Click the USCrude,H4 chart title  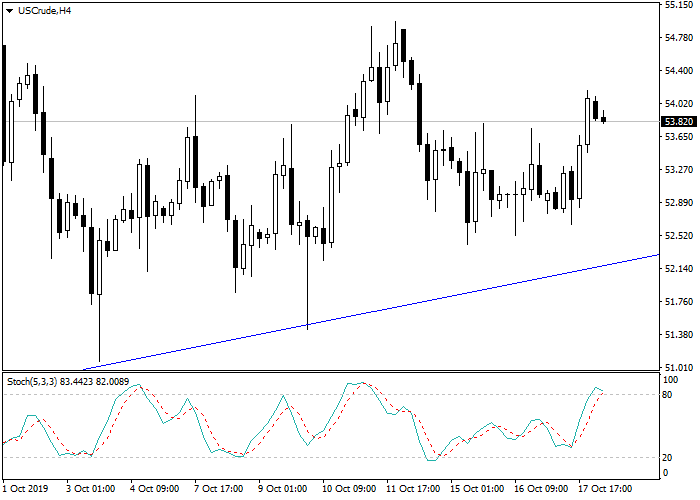[44, 10]
